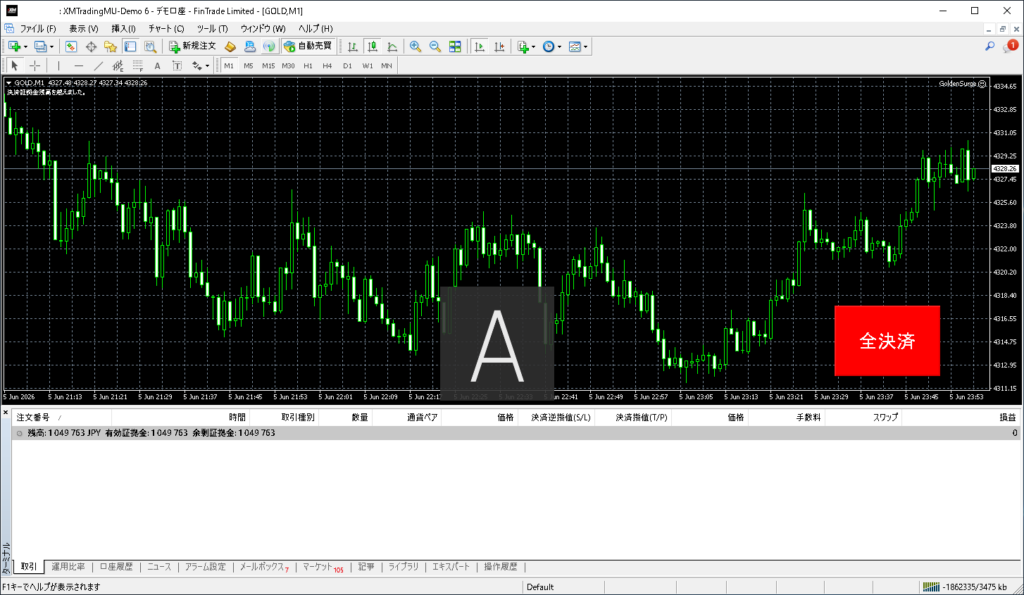The image size is (1024, 595).
Task: Open search with the magnifier icon at top right
Action: point(990,46)
